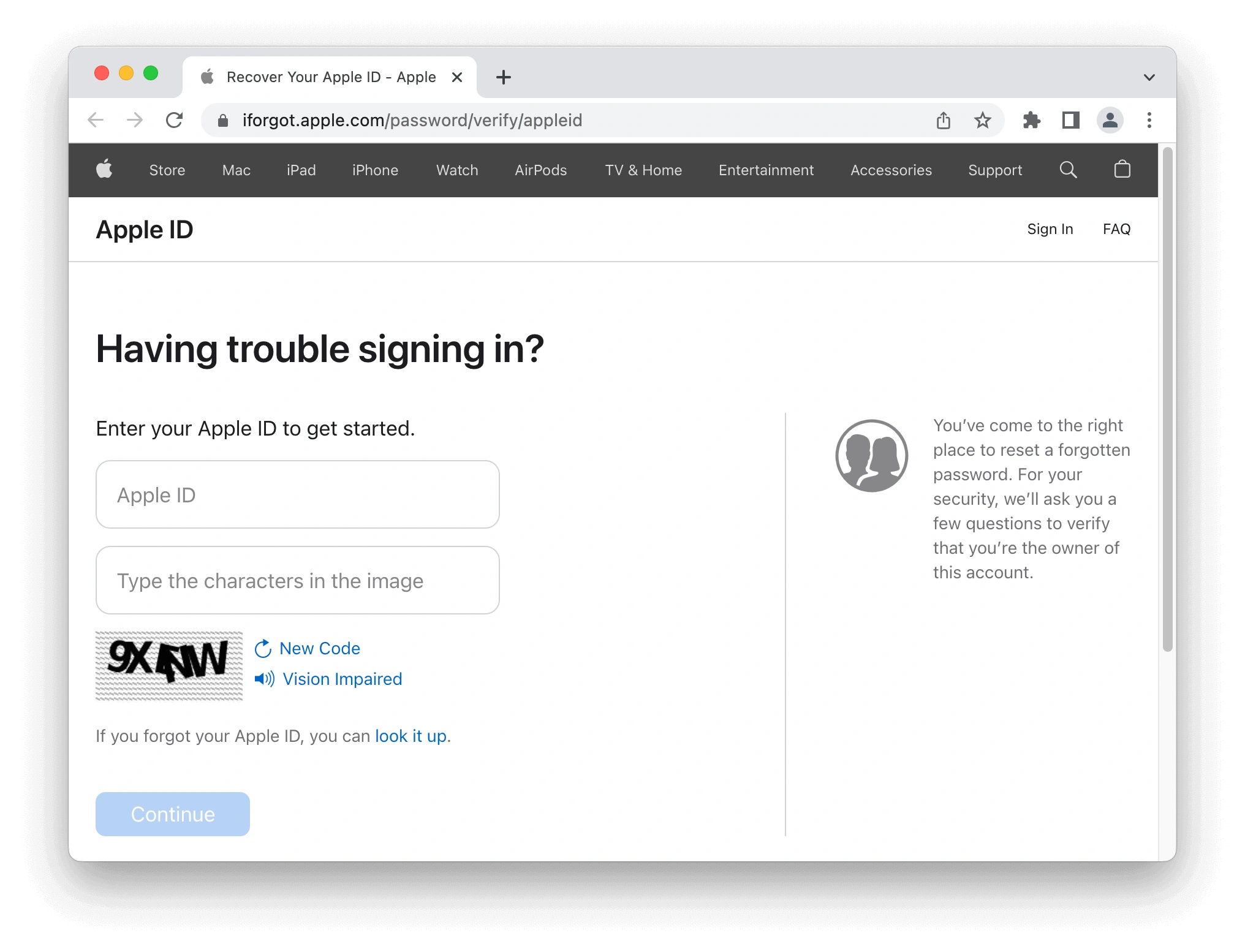Select the Support menu item
The height and width of the screenshot is (952, 1245).
[x=995, y=169]
